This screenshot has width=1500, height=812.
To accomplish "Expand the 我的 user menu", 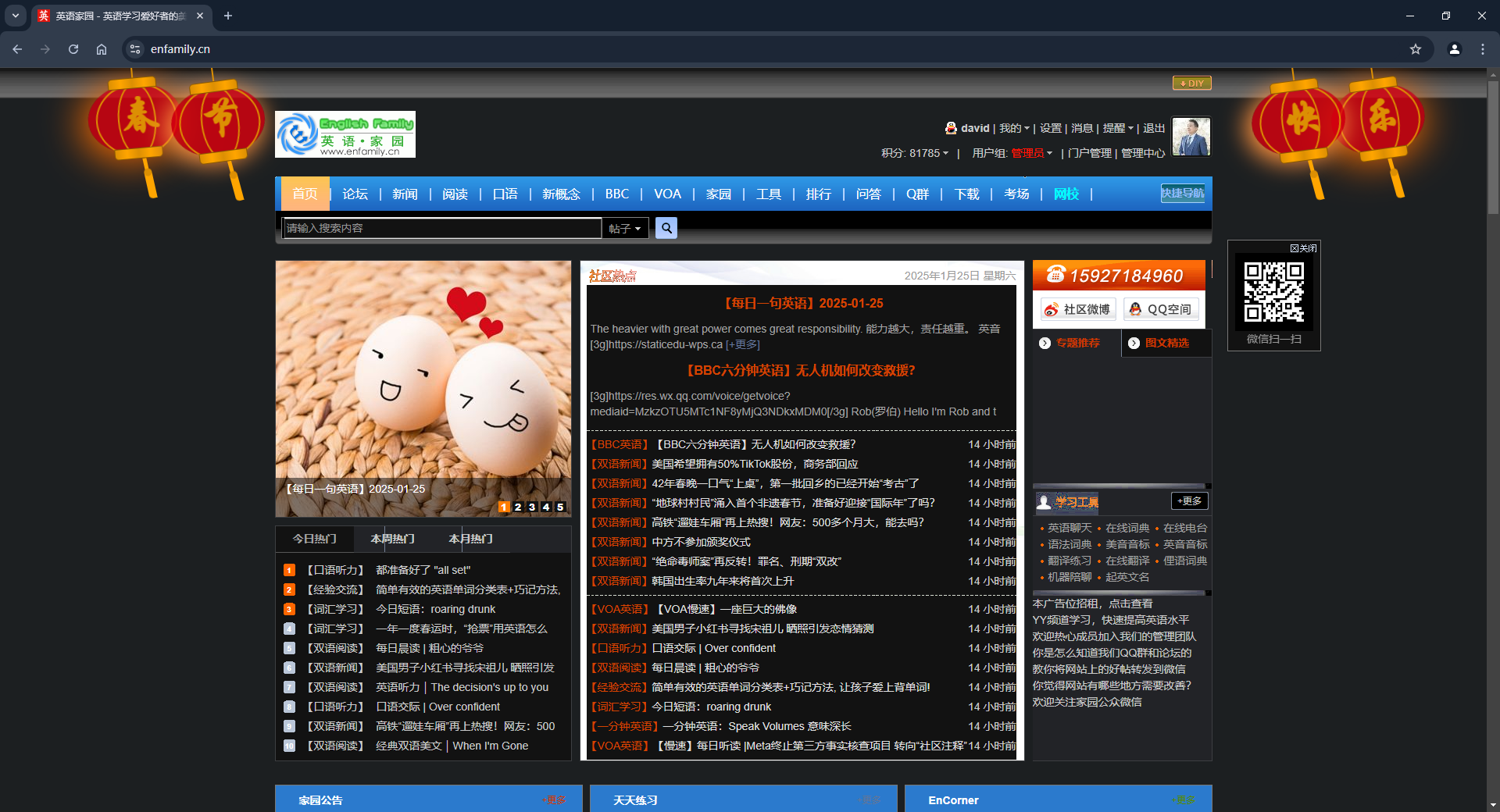I will pyautogui.click(x=1014, y=128).
